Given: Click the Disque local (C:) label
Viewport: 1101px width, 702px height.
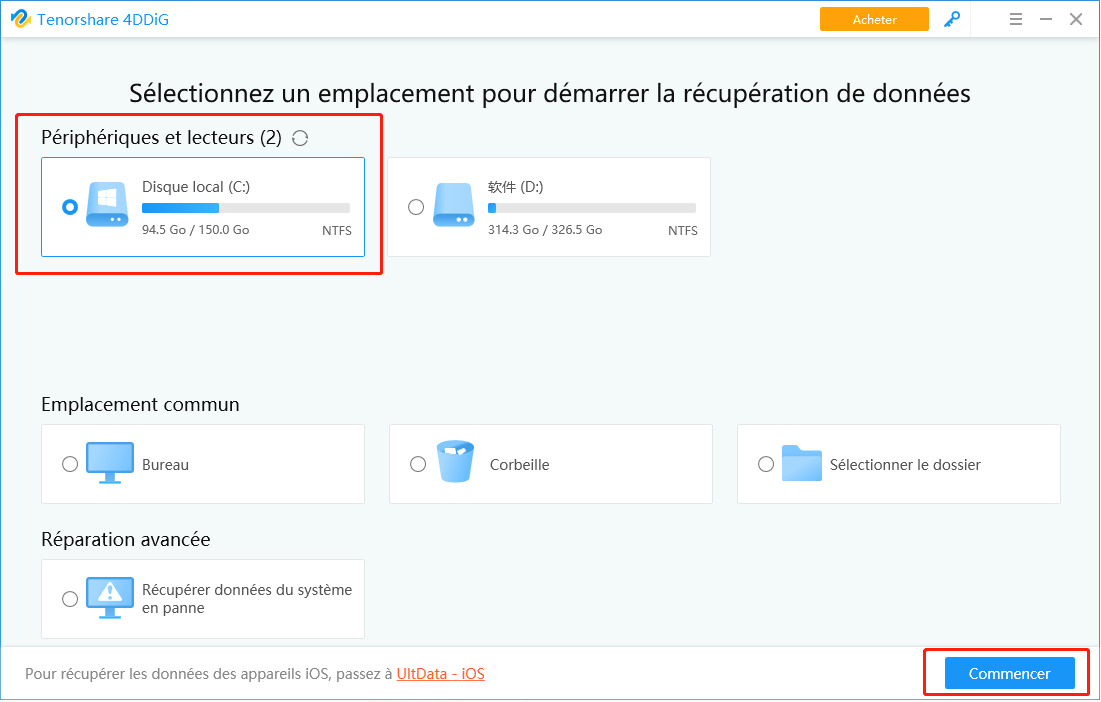Looking at the screenshot, I should [196, 187].
